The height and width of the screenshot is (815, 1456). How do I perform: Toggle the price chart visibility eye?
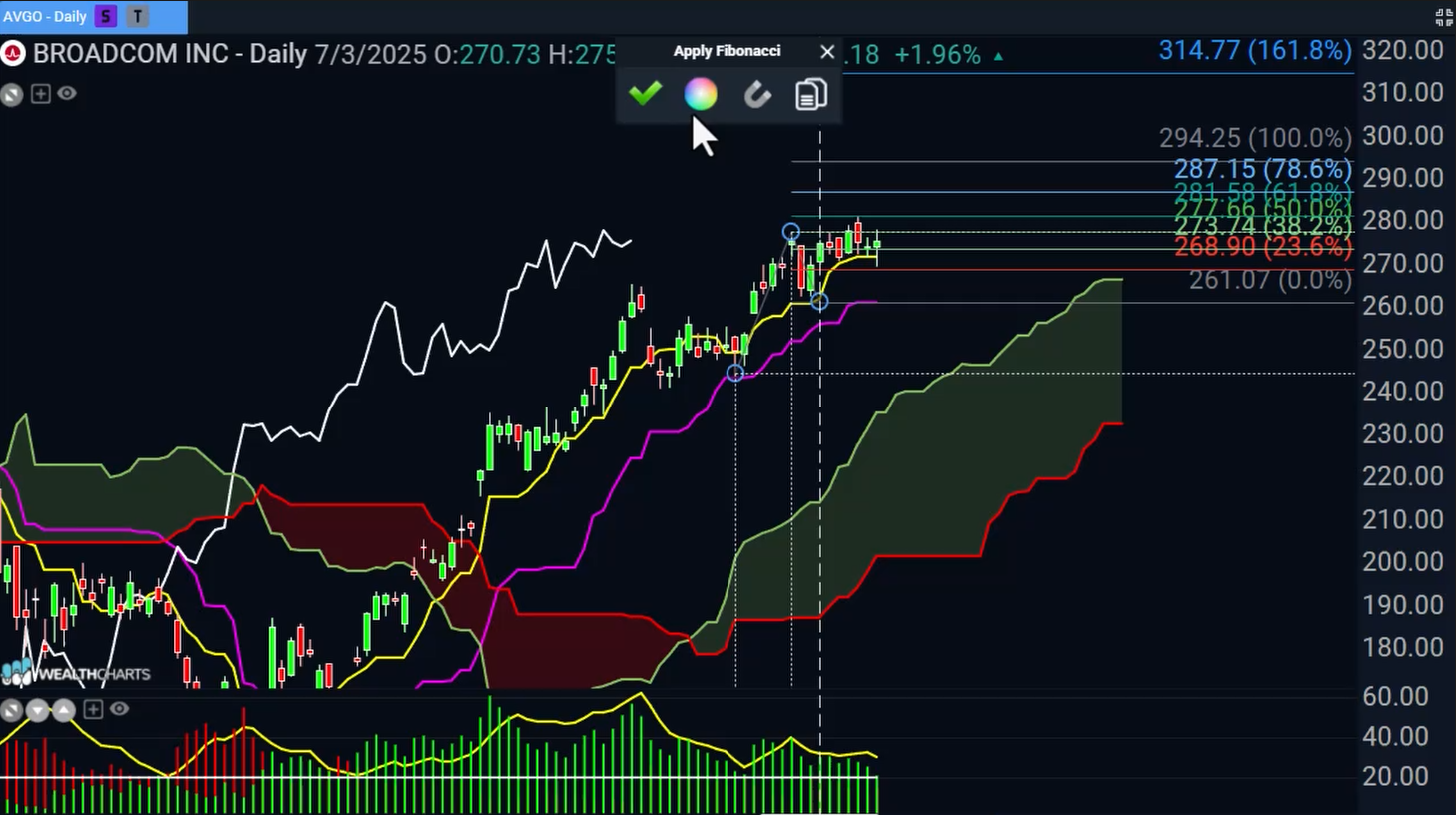(x=67, y=93)
